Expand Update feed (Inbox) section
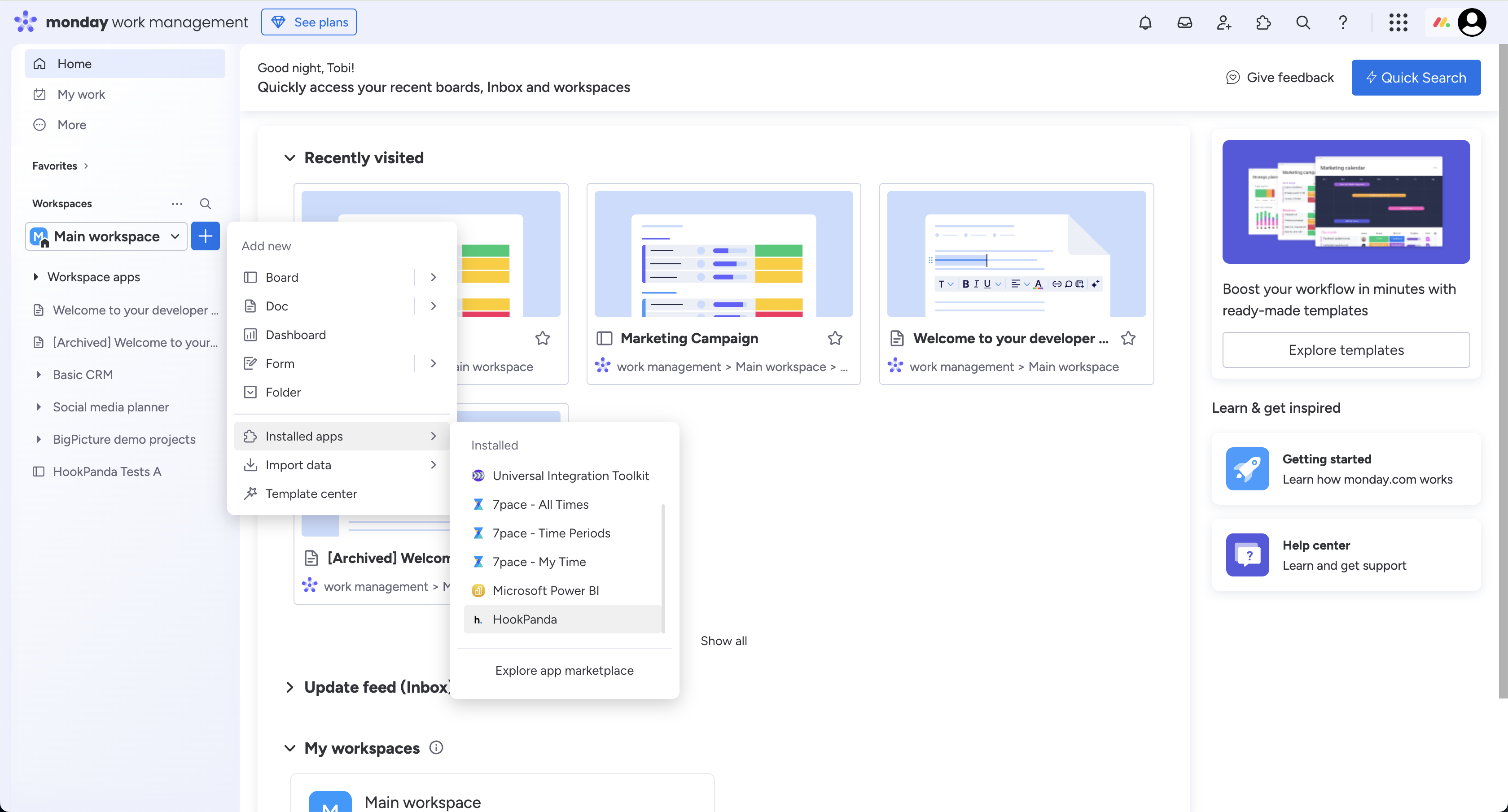This screenshot has height=812, width=1508. click(x=290, y=687)
